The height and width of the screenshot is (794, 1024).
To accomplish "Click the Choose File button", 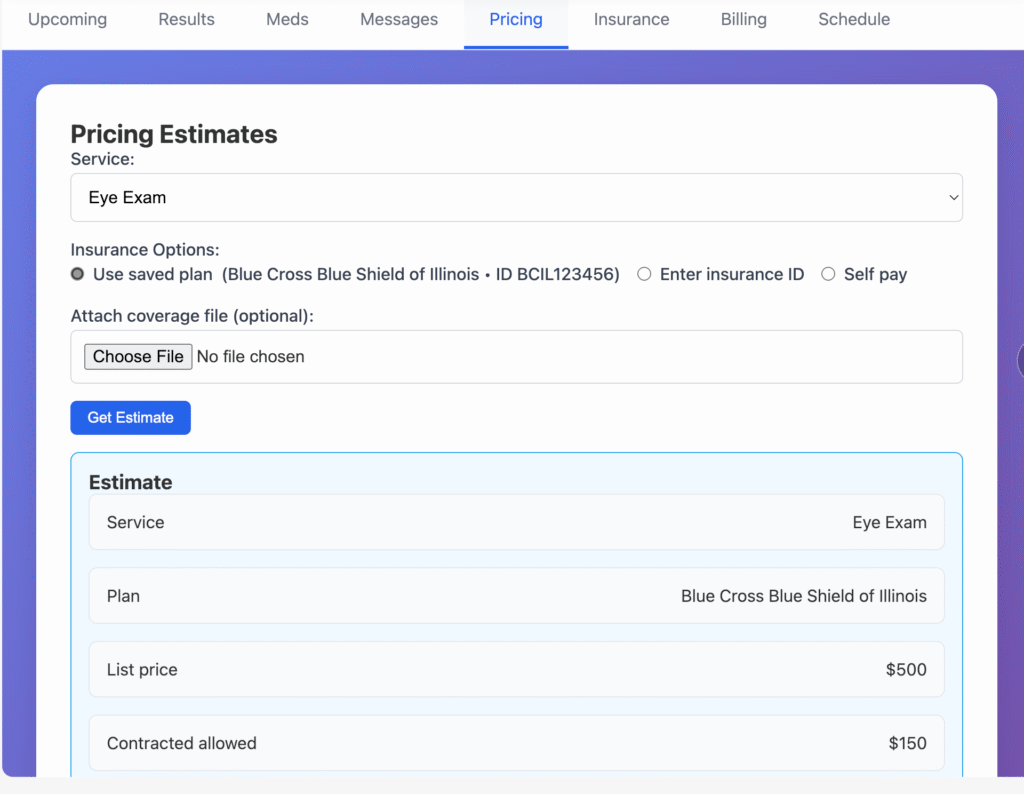I will pos(138,357).
